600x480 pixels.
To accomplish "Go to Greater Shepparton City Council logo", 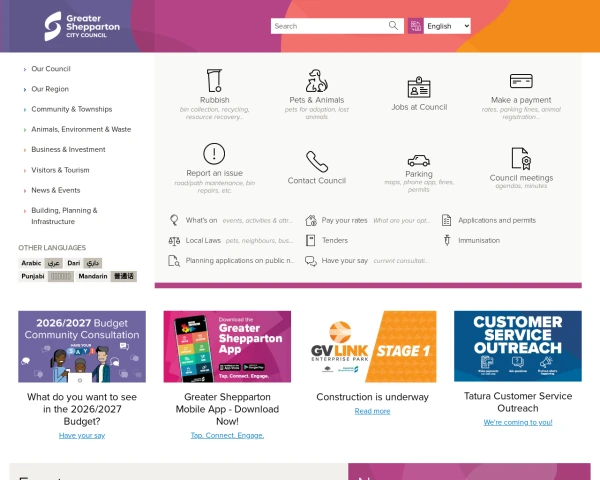I will point(82,26).
